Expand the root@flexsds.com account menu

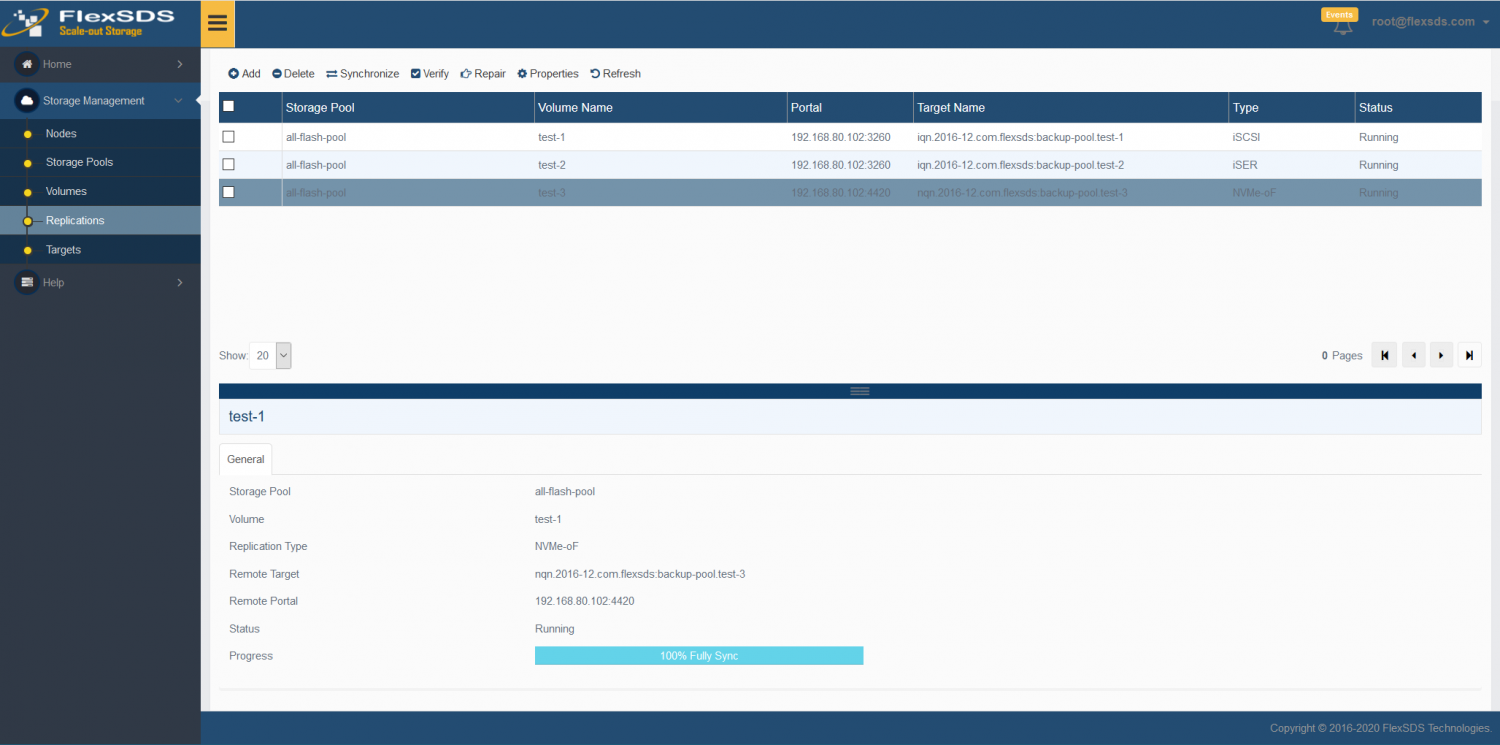point(1430,20)
